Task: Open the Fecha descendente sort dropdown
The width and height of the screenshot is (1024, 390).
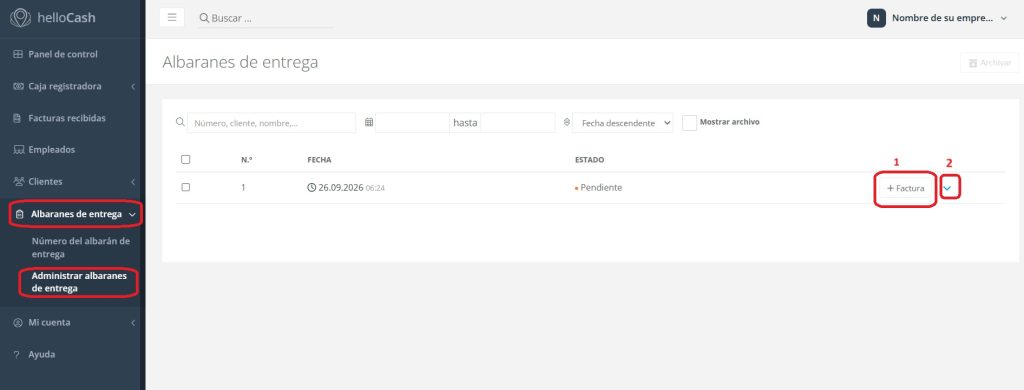Action: point(622,123)
